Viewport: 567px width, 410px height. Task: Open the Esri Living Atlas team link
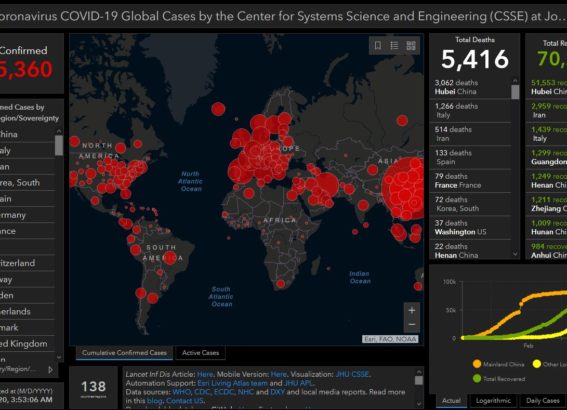(233, 383)
